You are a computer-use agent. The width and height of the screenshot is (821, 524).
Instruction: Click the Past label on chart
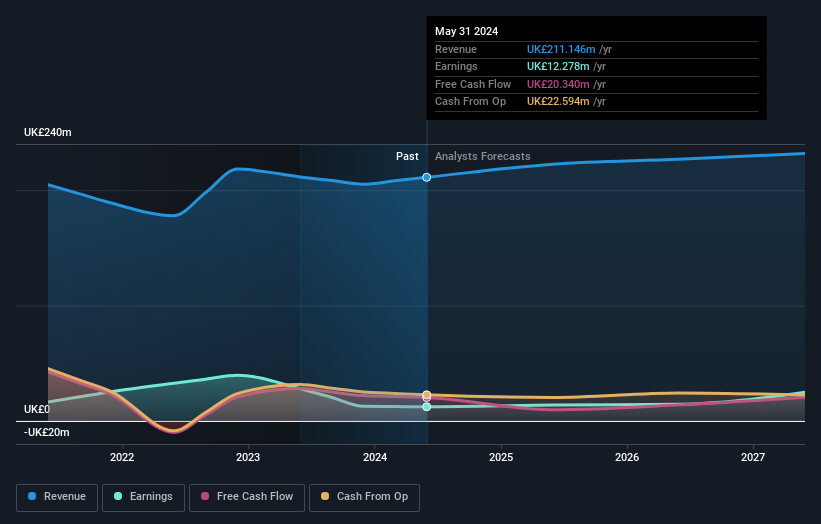(407, 156)
